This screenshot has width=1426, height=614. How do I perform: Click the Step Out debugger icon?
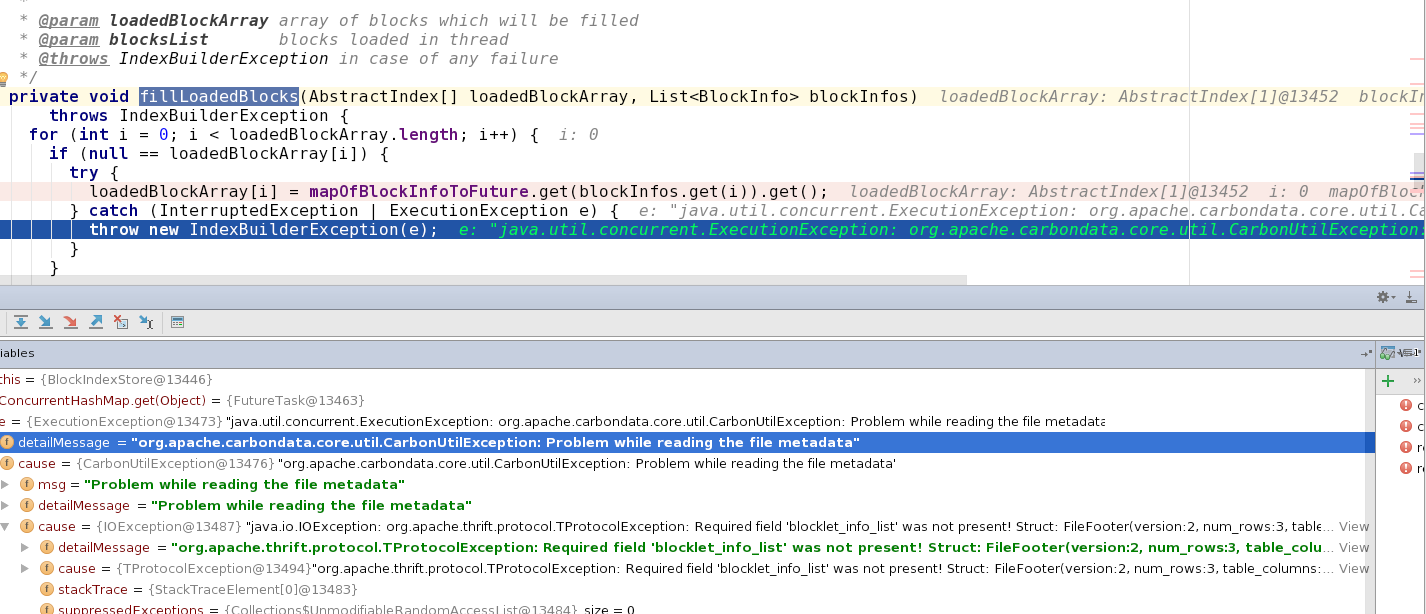coord(96,322)
